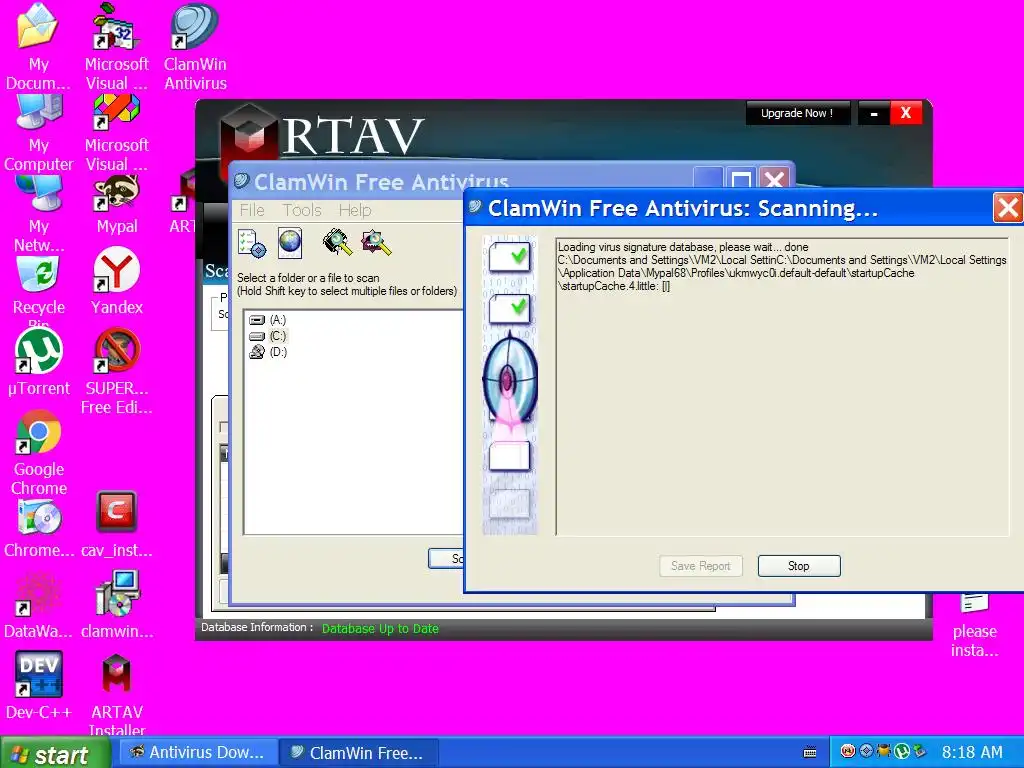The image size is (1024, 768).
Task: Click the first green checkmark scan step
Action: (509, 256)
